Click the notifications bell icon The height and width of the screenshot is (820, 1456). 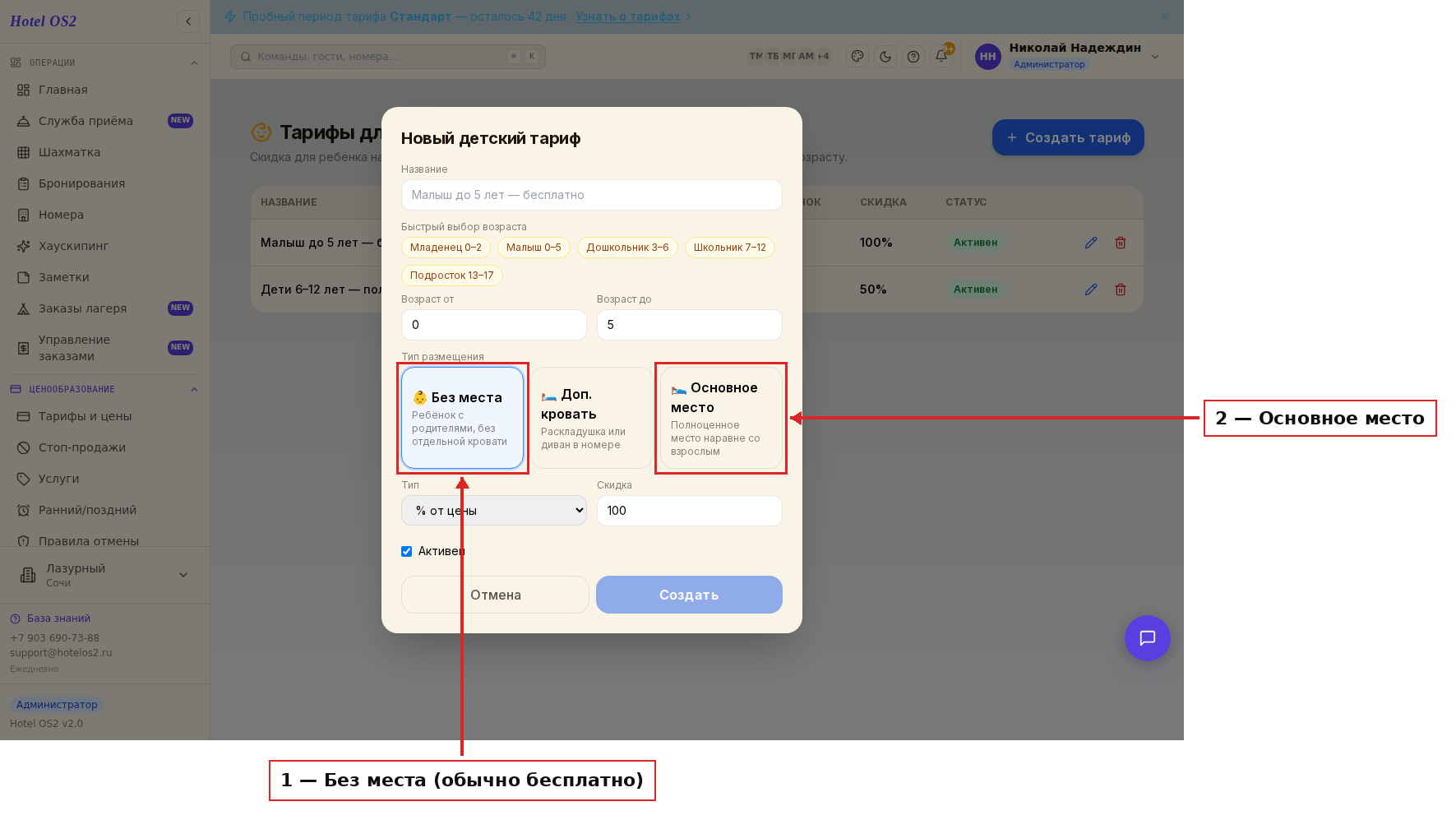pos(941,57)
